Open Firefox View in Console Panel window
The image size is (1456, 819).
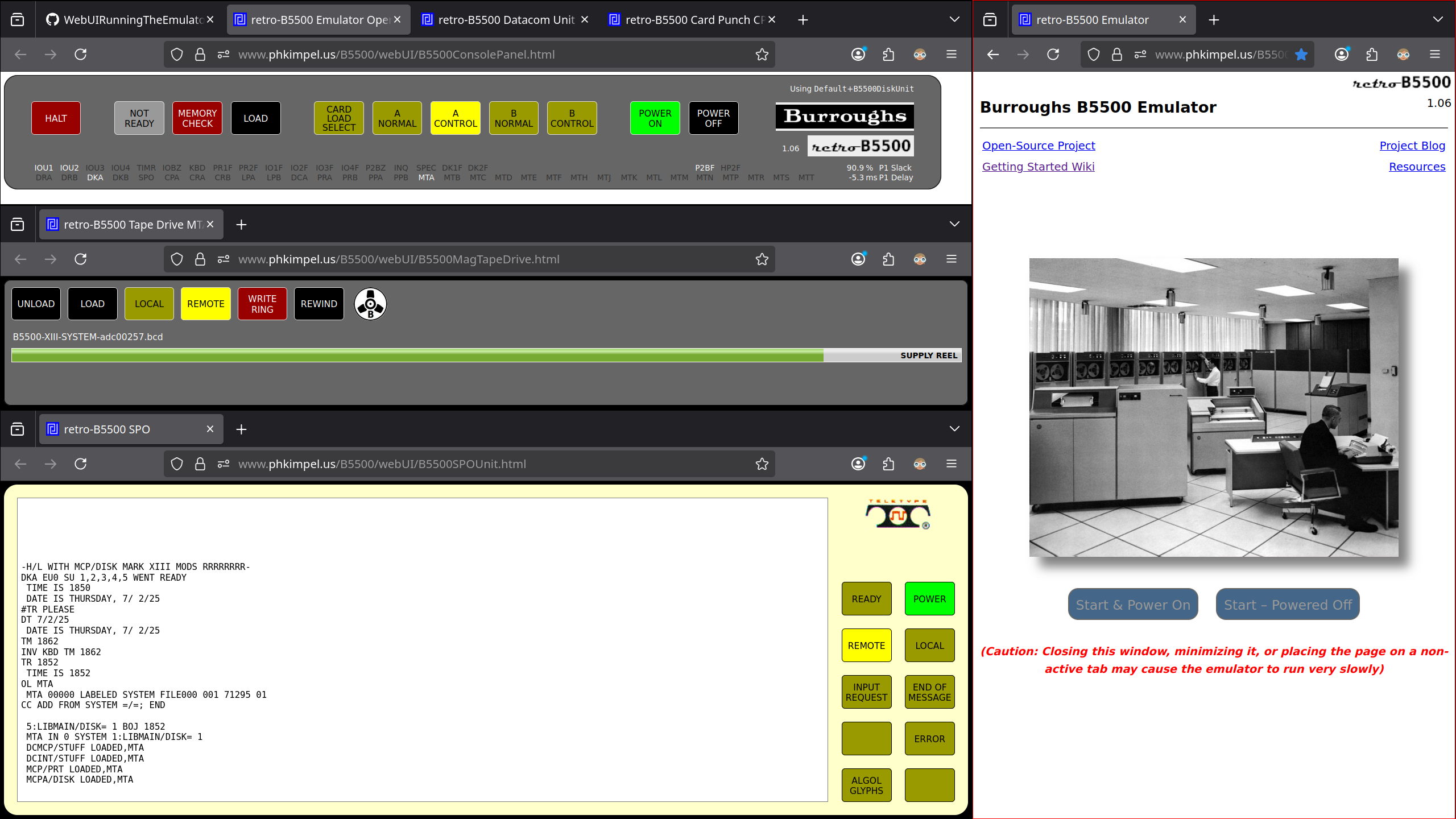point(18,20)
